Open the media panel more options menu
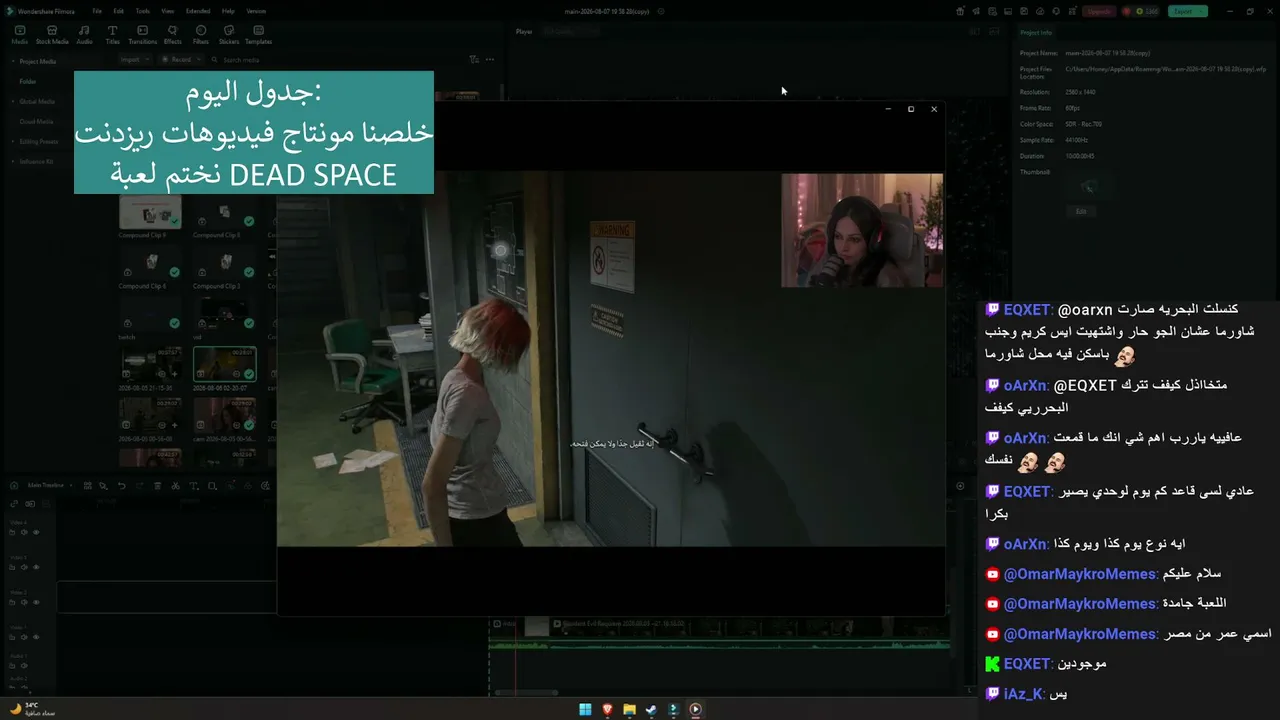The width and height of the screenshot is (1280, 720). (x=490, y=60)
